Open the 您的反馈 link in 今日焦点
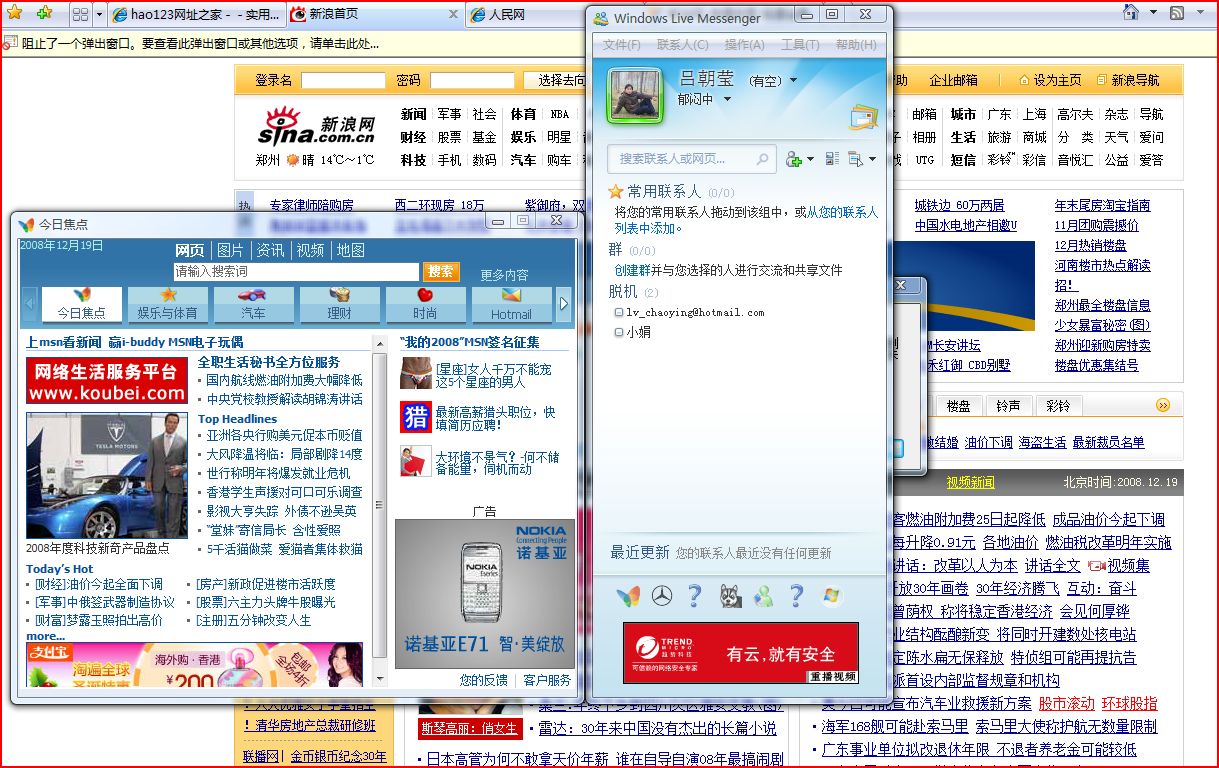1219x768 pixels. click(484, 680)
